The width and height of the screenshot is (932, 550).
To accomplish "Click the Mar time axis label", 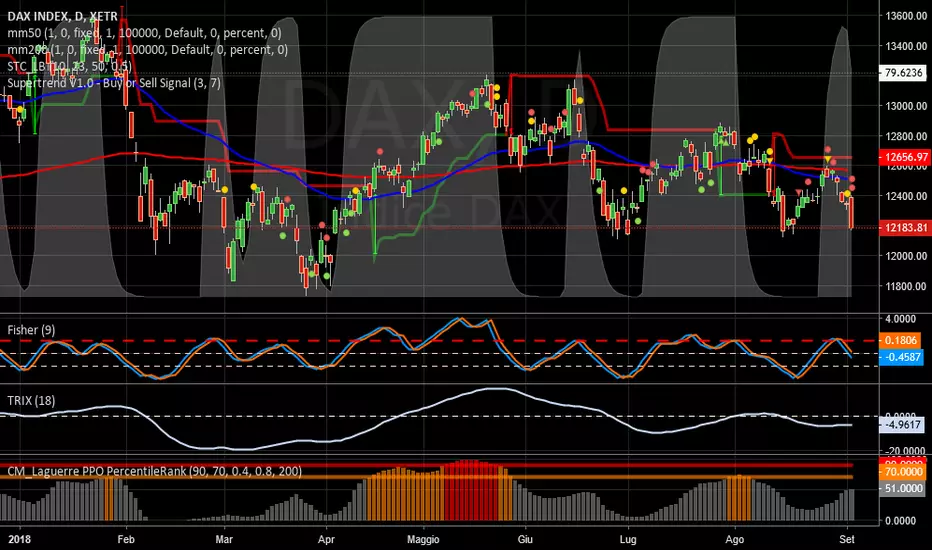I will pyautogui.click(x=223, y=539).
